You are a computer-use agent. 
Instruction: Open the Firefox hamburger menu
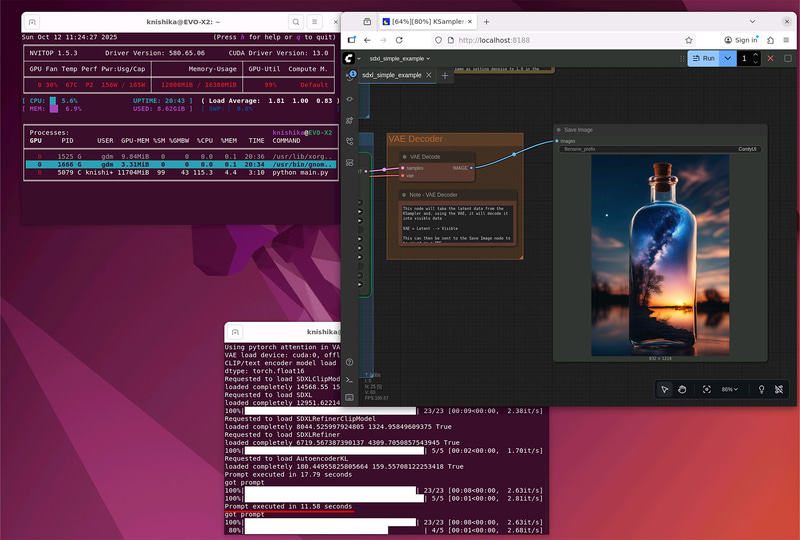786,40
